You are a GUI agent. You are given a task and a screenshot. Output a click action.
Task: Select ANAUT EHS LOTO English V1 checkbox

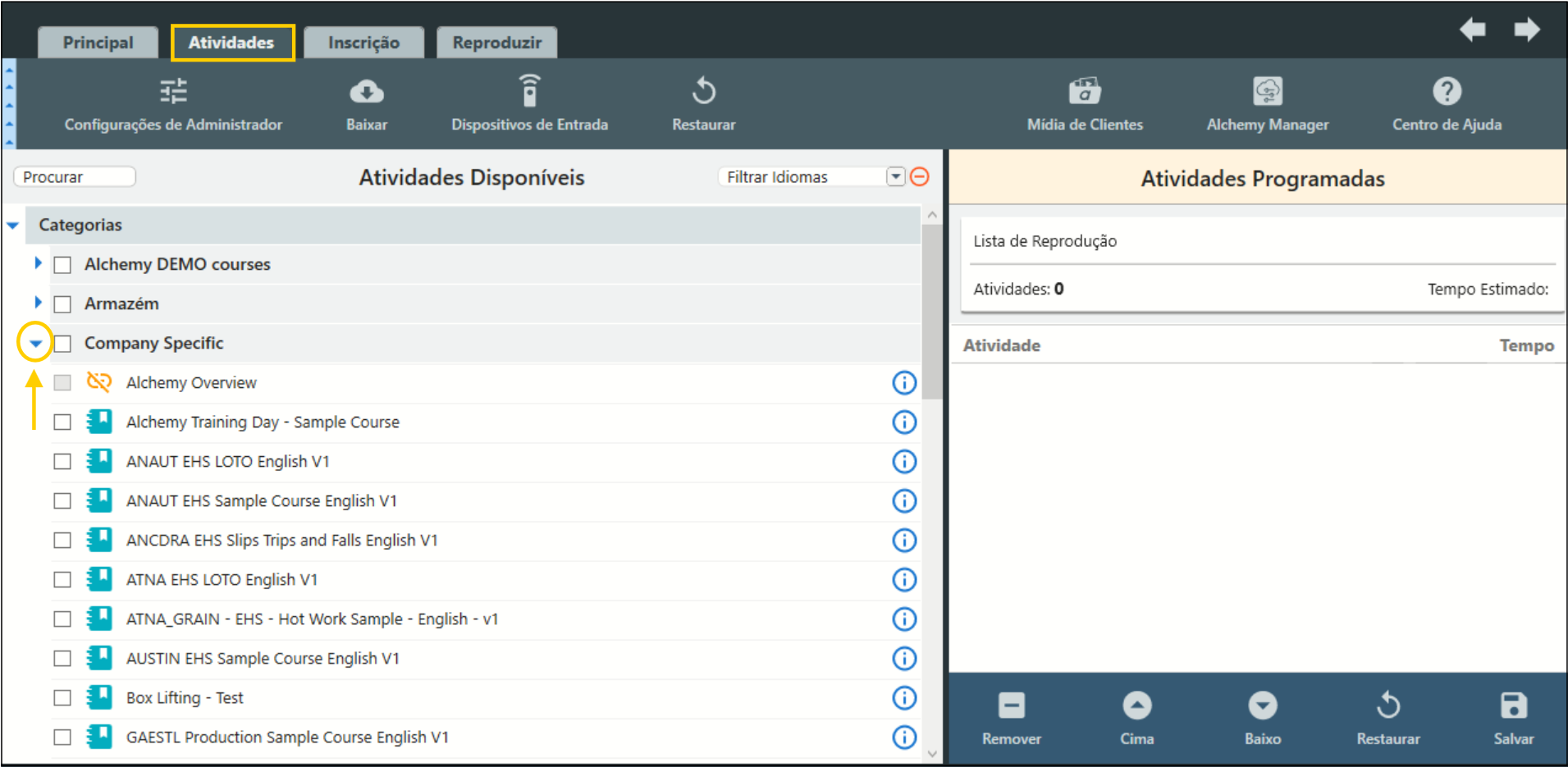point(62,462)
